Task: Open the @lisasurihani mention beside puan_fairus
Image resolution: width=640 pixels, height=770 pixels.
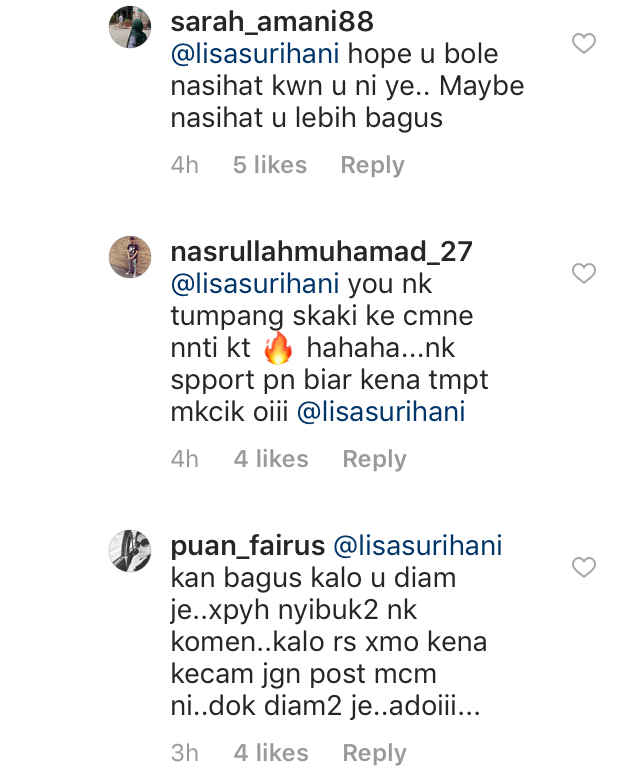Action: [417, 546]
